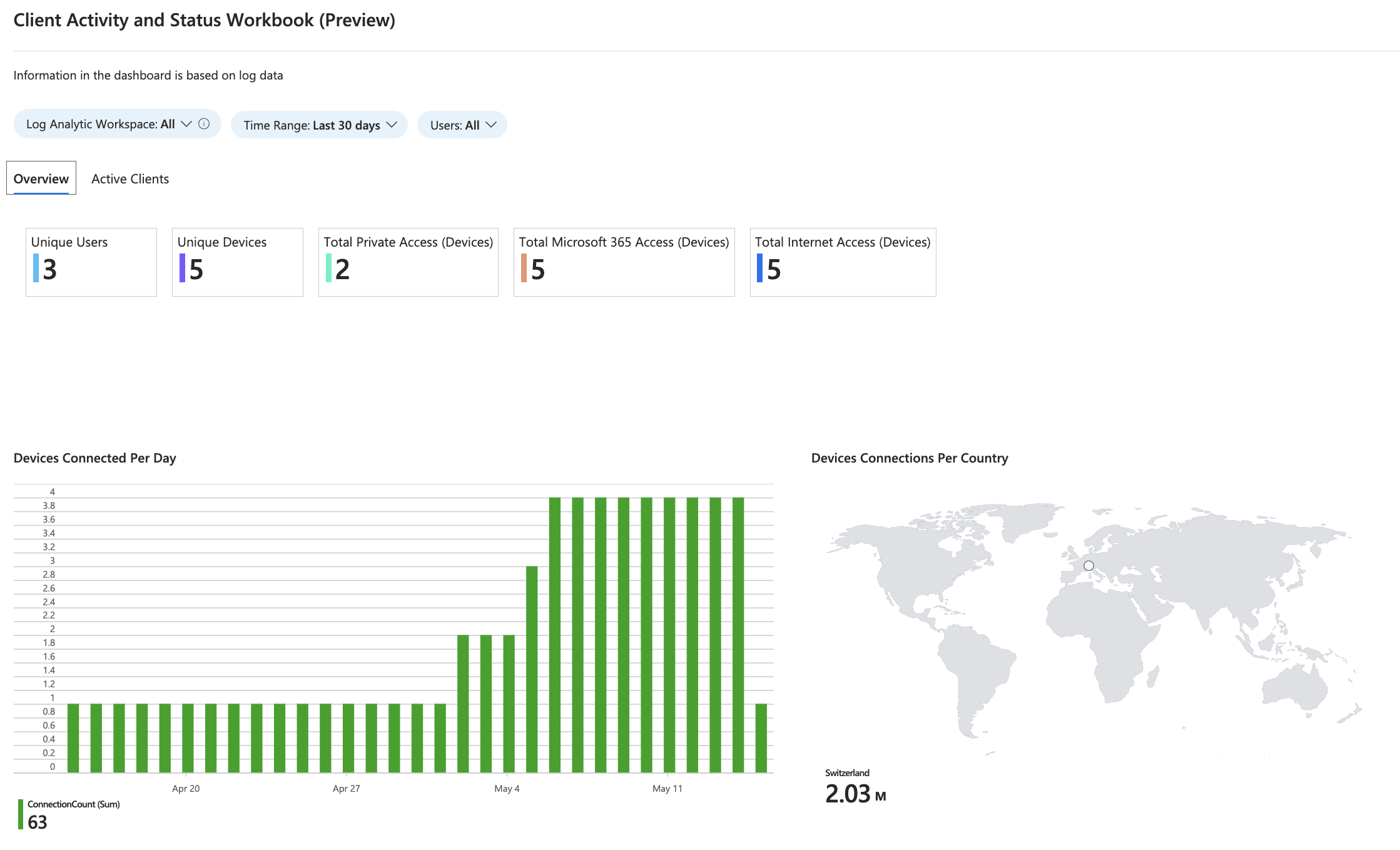The height and width of the screenshot is (850, 1400).
Task: Click the Switzerland 2.03 M legend value
Action: point(855,794)
